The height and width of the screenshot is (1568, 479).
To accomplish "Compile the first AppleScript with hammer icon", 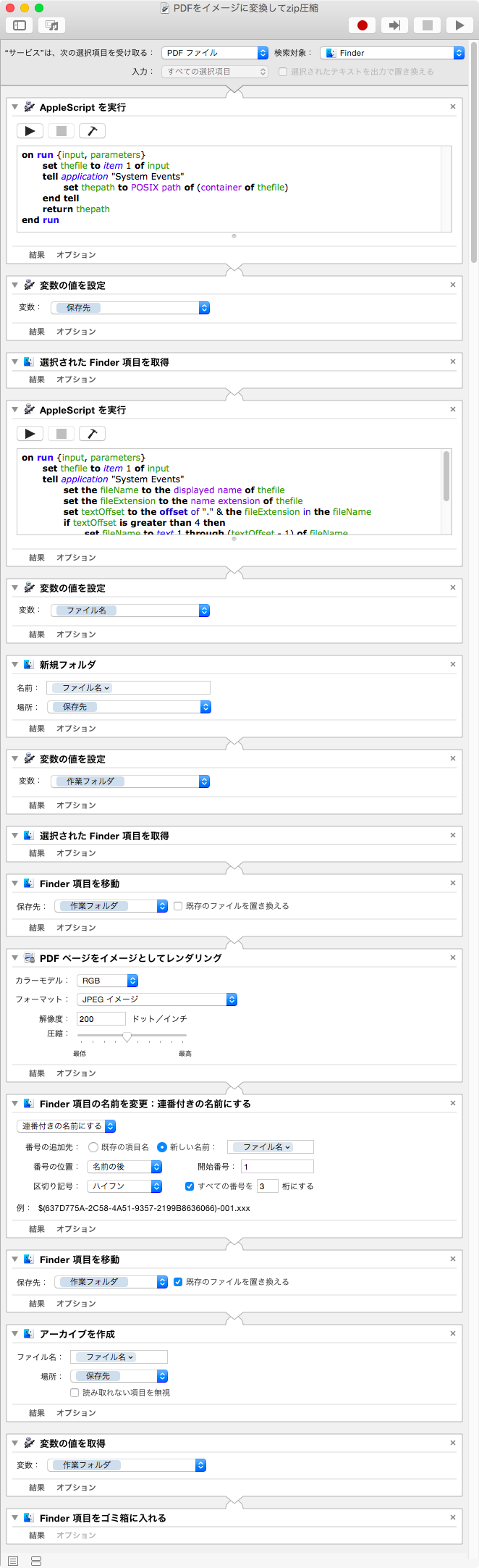I will pos(92,131).
